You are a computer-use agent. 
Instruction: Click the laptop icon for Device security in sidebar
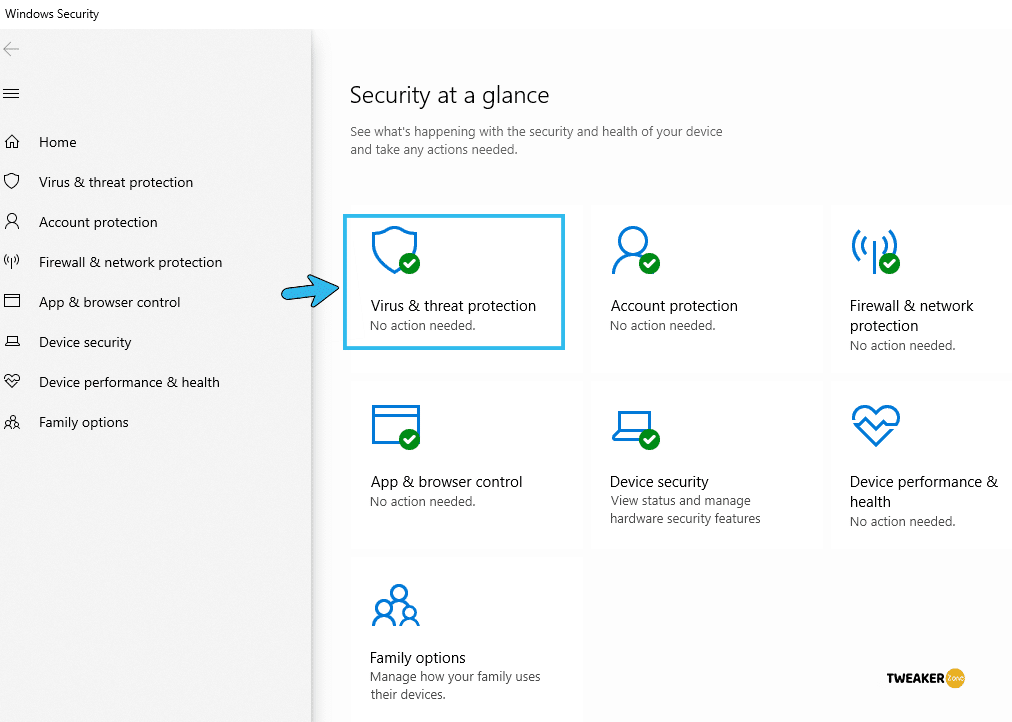click(12, 341)
